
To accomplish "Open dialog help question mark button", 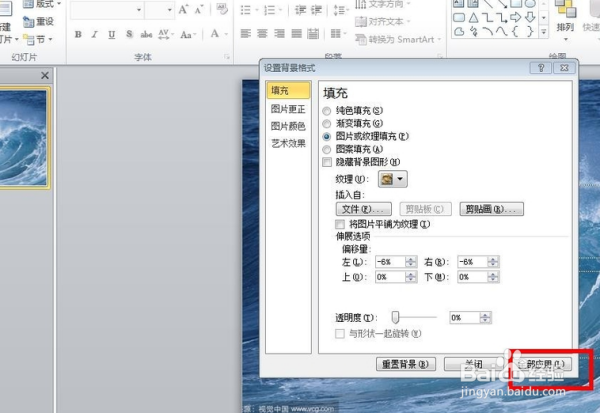I will (541, 68).
